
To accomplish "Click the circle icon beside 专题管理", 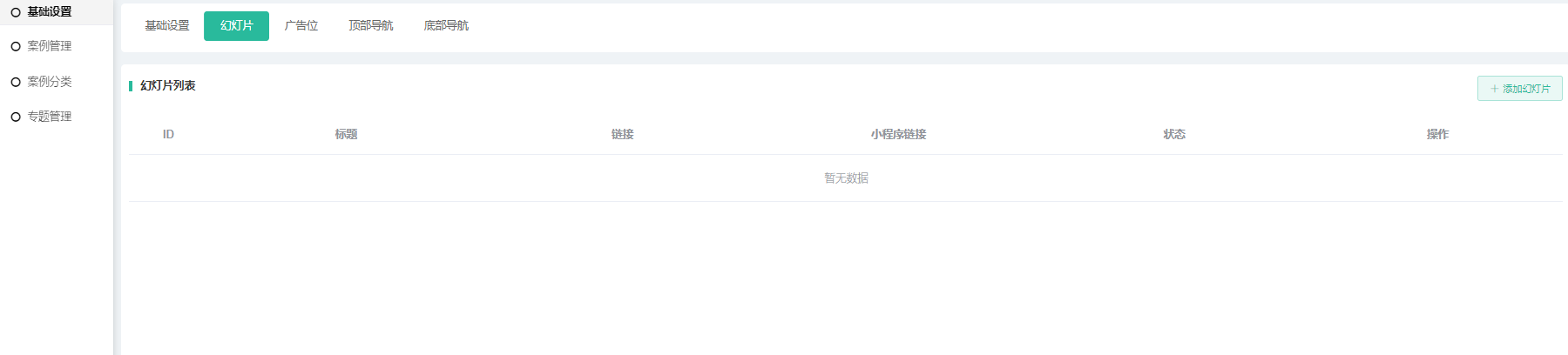I will click(x=16, y=117).
